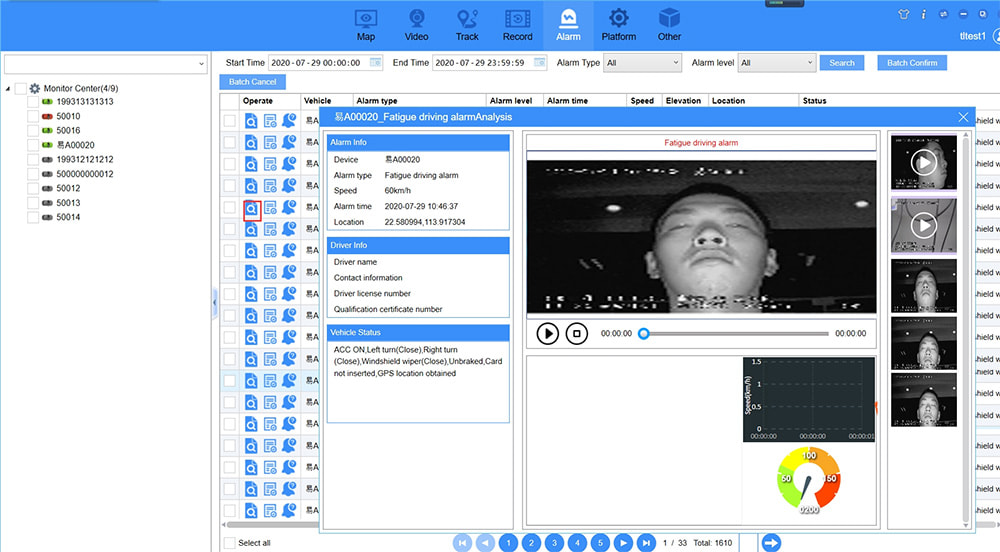The height and width of the screenshot is (552, 1000).
Task: Open the Alarm level dropdown
Action: pyautogui.click(x=777, y=62)
